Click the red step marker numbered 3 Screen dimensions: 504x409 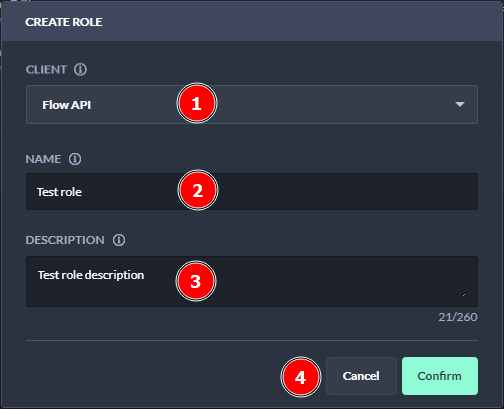tap(196, 281)
